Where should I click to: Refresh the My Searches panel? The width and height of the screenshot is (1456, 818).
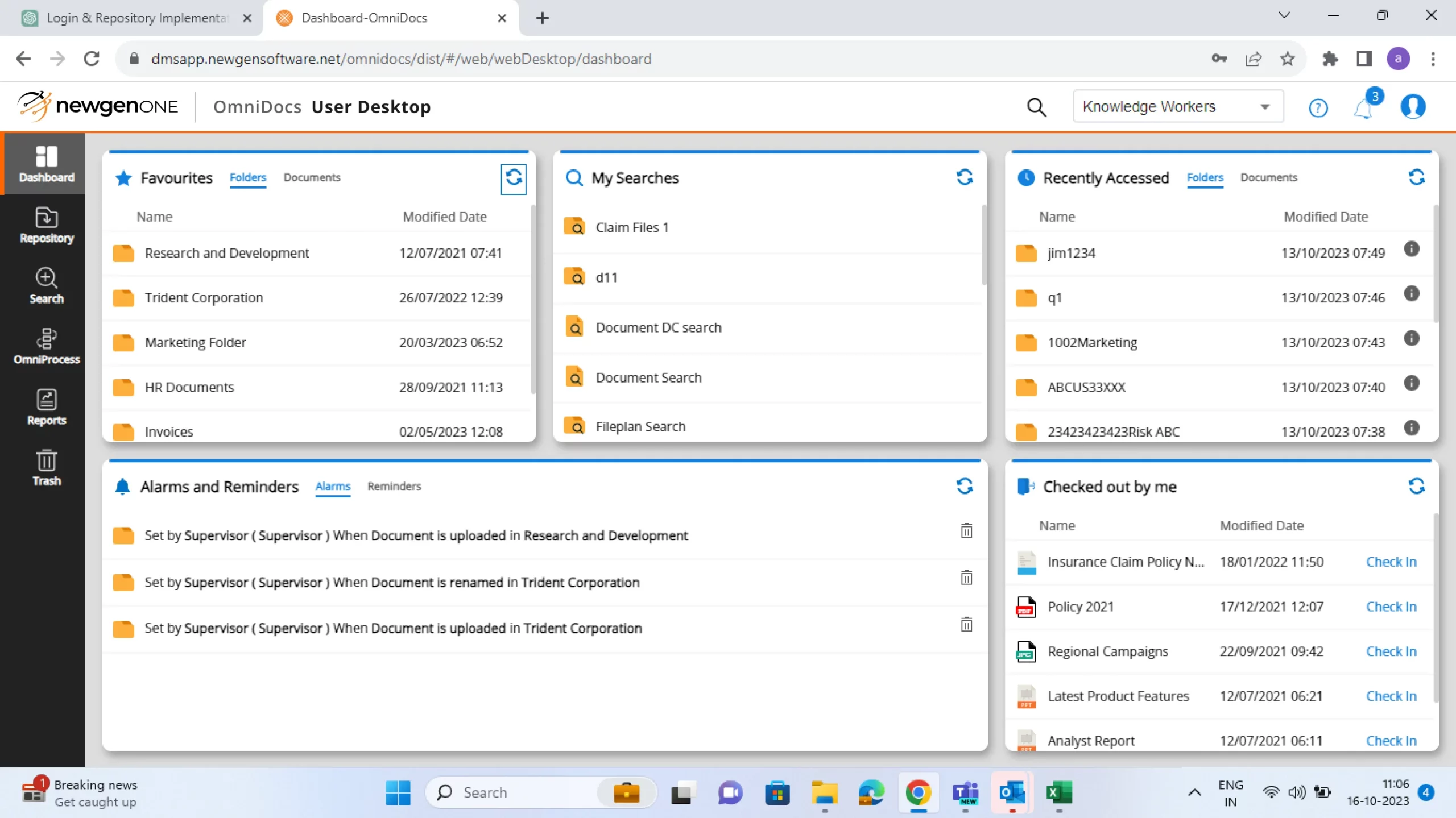[965, 177]
